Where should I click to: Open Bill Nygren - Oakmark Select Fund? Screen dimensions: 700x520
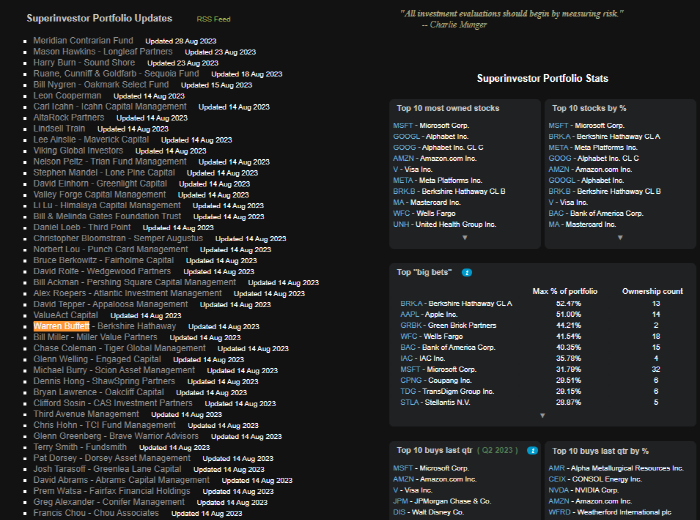click(x=101, y=84)
